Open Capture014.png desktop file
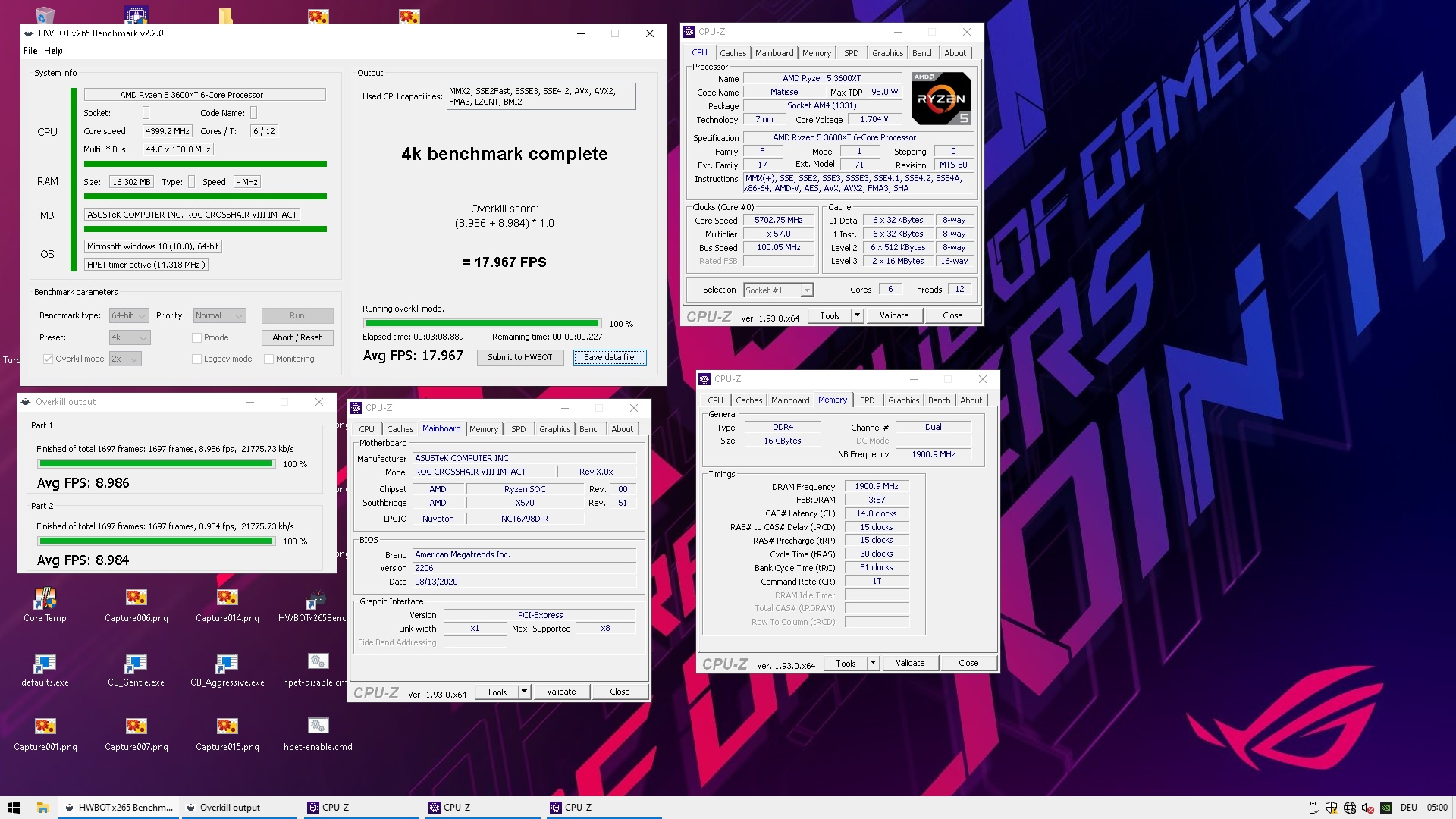This screenshot has width=1456, height=819. tap(227, 604)
